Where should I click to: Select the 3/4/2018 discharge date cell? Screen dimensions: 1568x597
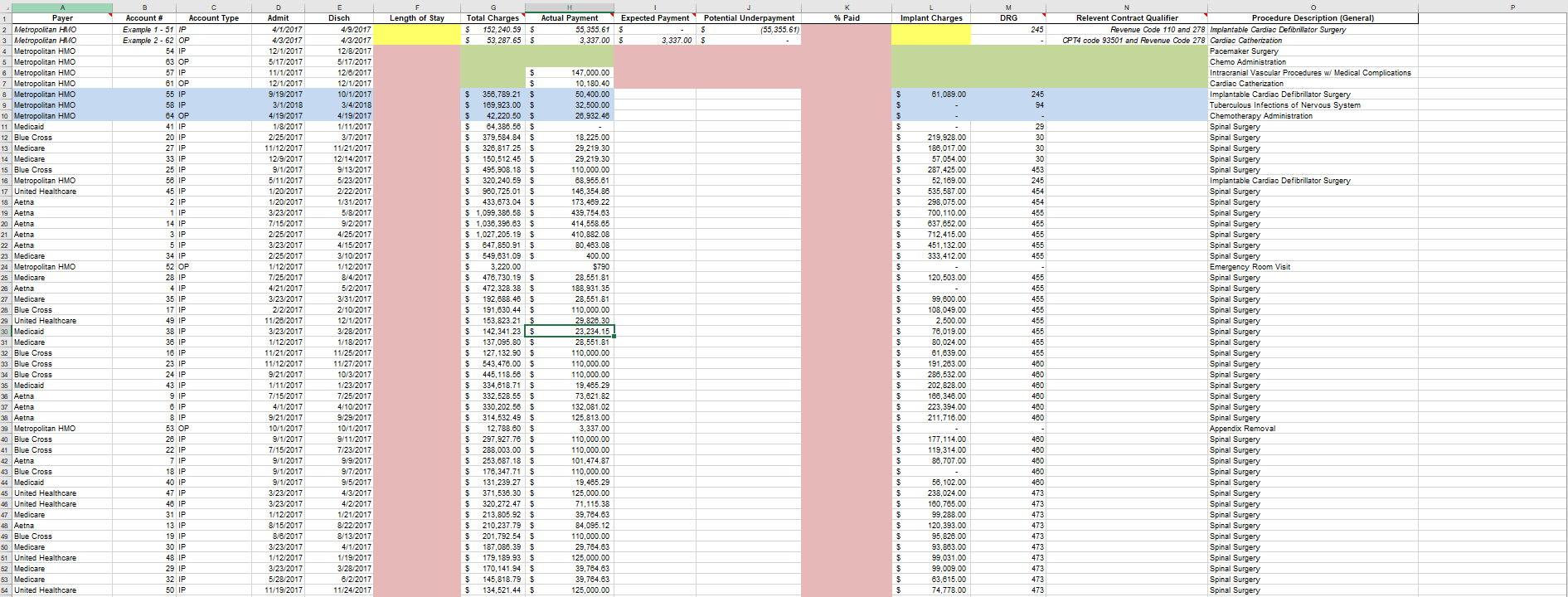click(339, 105)
